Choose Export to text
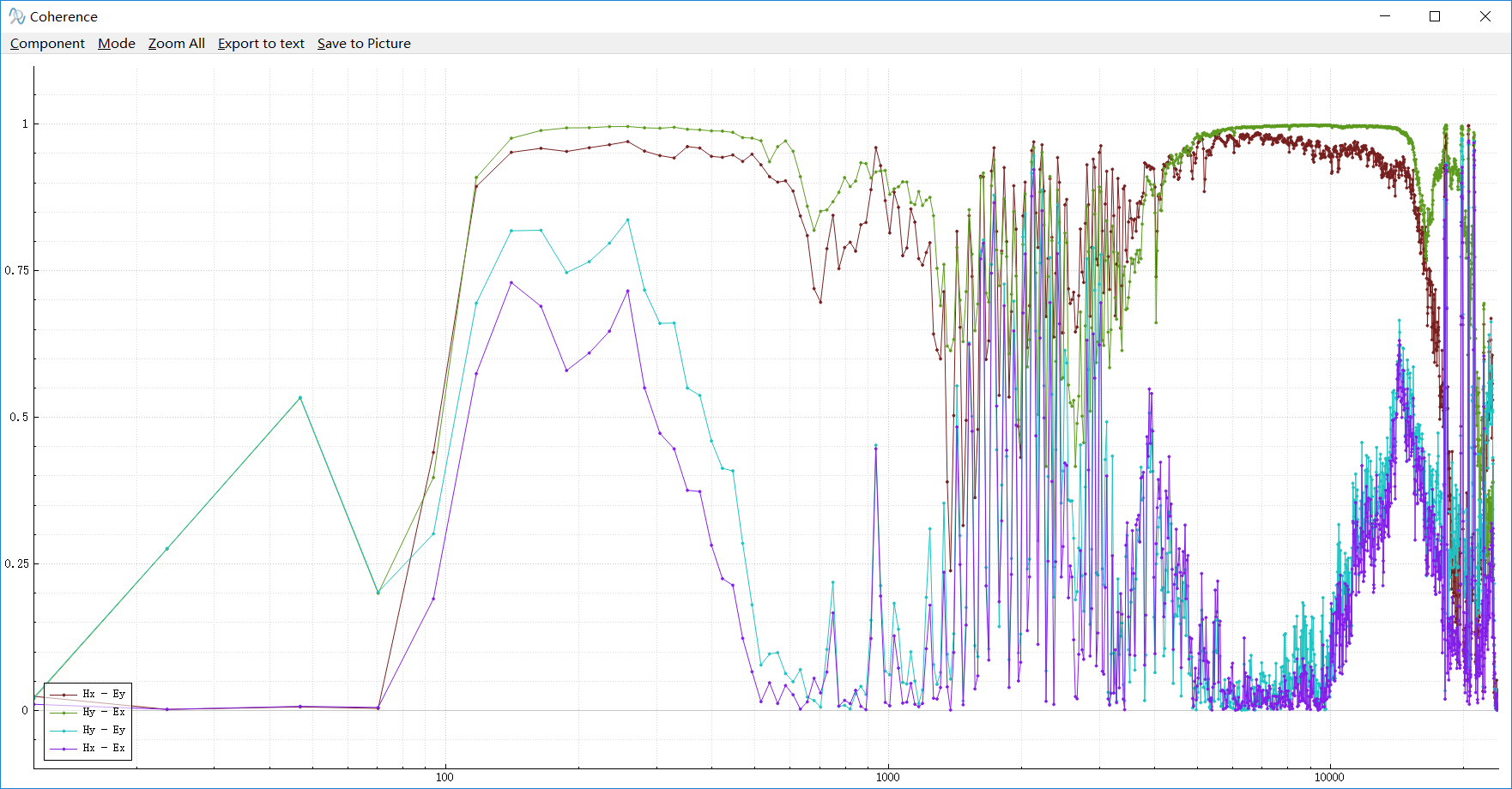Viewport: 1512px width, 789px height. pos(261,44)
